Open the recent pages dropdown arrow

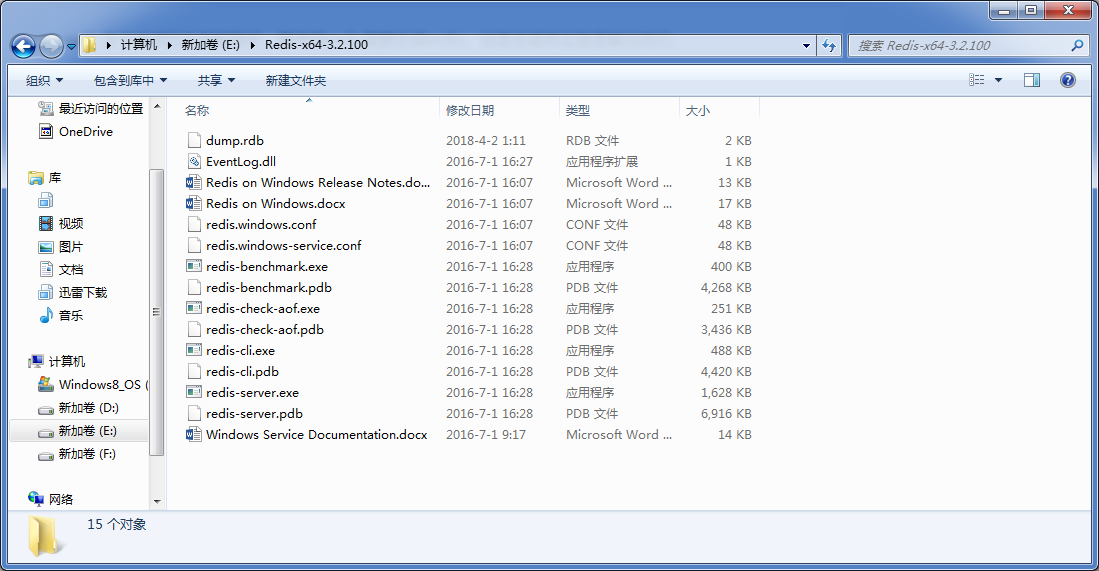(71, 47)
